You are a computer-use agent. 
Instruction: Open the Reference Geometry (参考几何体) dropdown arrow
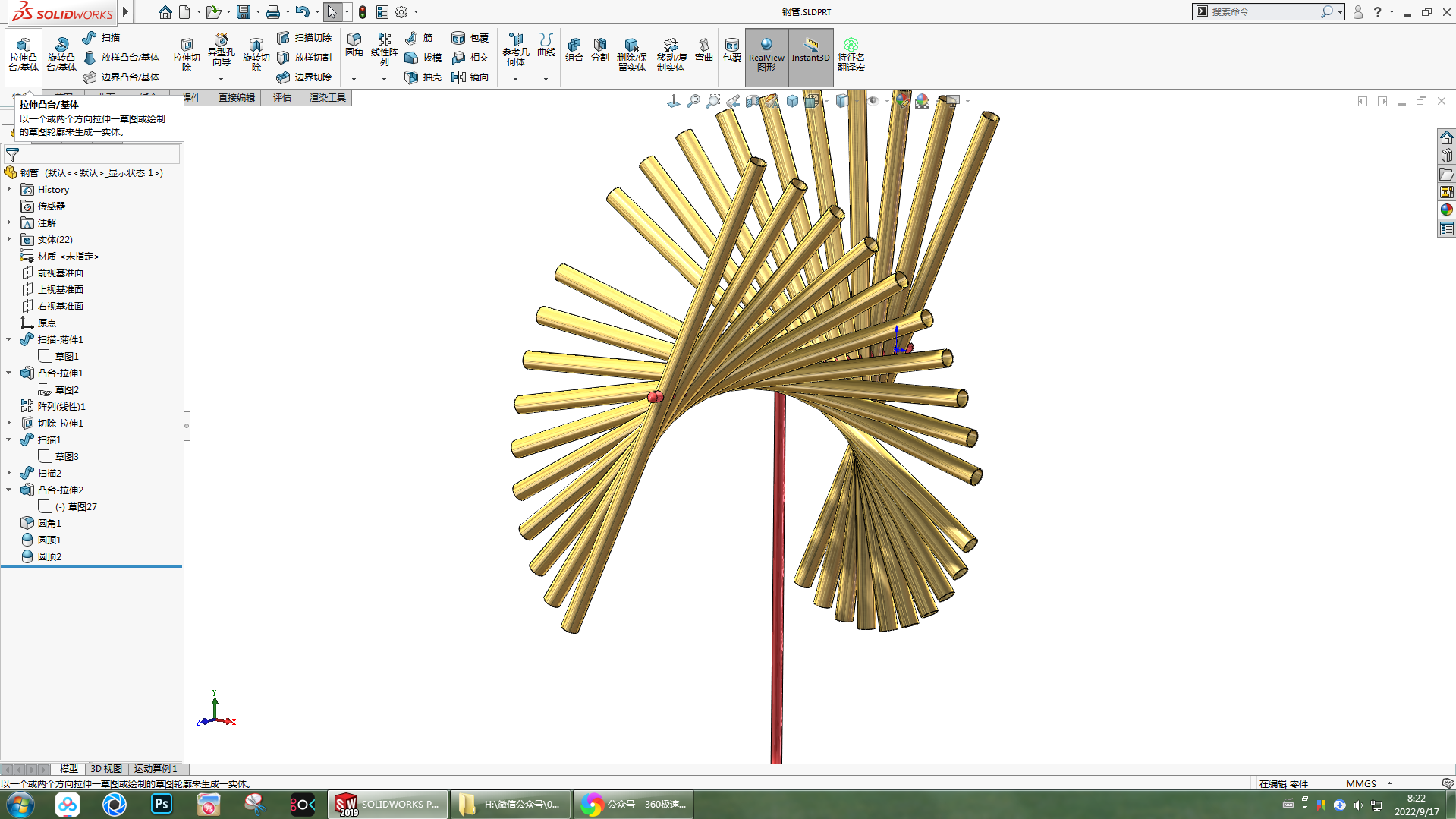515,79
